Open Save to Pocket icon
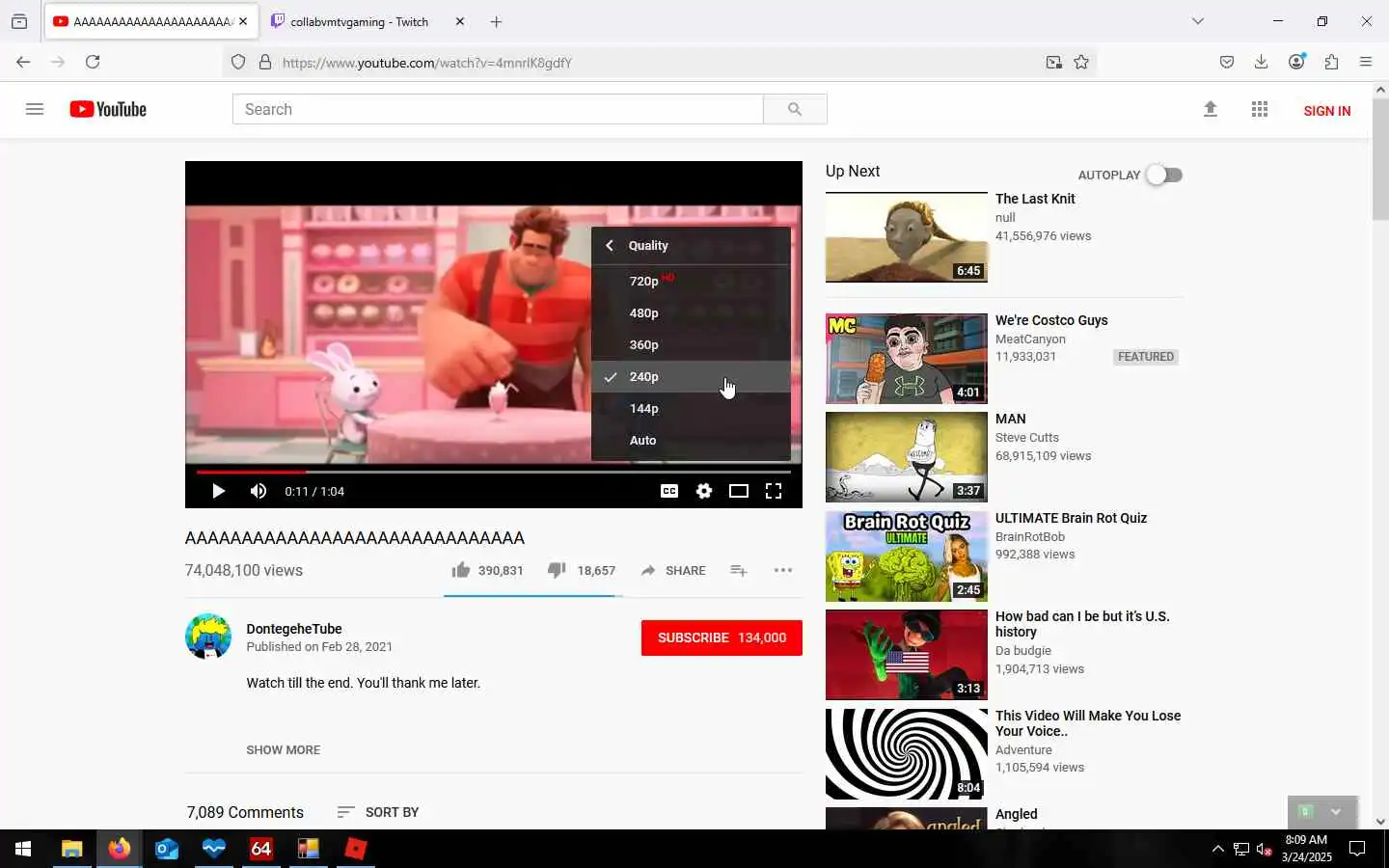This screenshot has height=868, width=1389. (x=1227, y=62)
